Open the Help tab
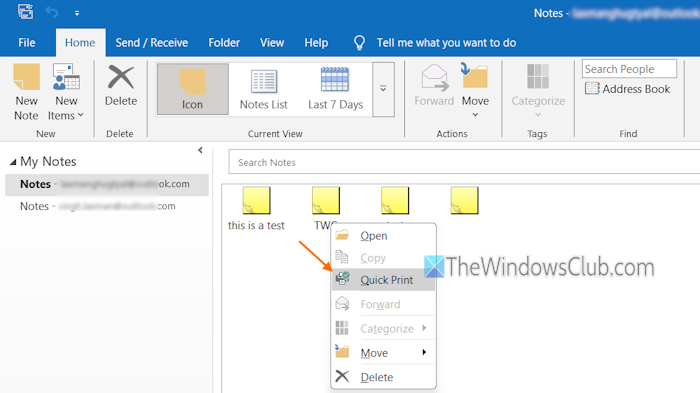 click(x=316, y=43)
